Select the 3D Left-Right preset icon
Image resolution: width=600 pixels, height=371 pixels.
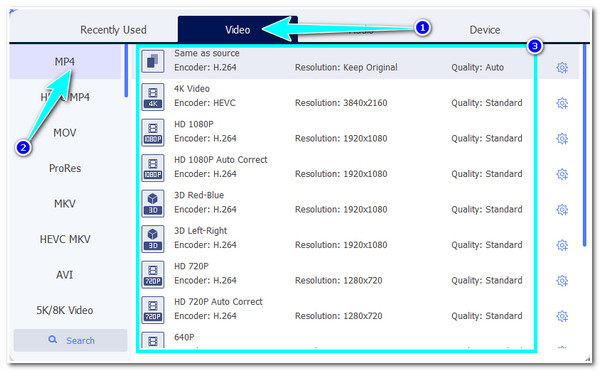pos(153,239)
